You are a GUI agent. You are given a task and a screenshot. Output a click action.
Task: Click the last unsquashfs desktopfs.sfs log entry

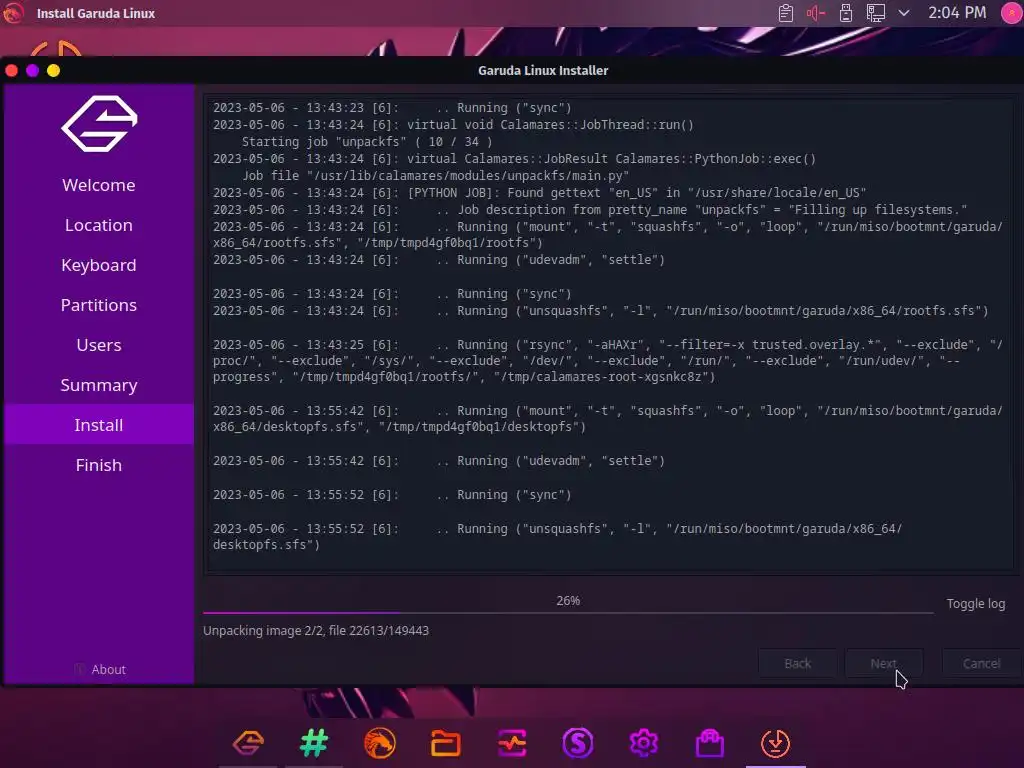point(557,536)
